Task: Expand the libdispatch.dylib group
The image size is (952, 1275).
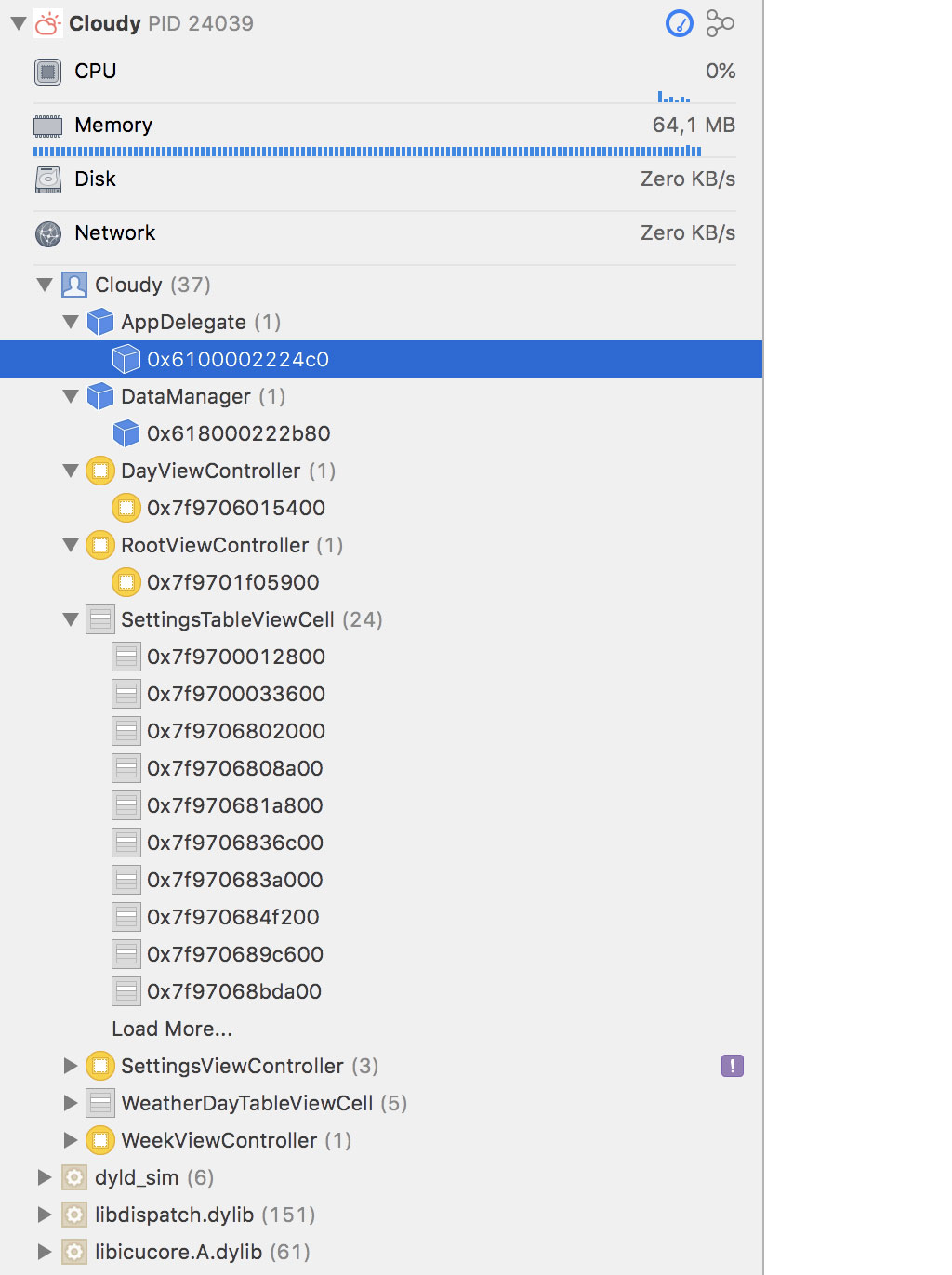Action: point(45,1215)
